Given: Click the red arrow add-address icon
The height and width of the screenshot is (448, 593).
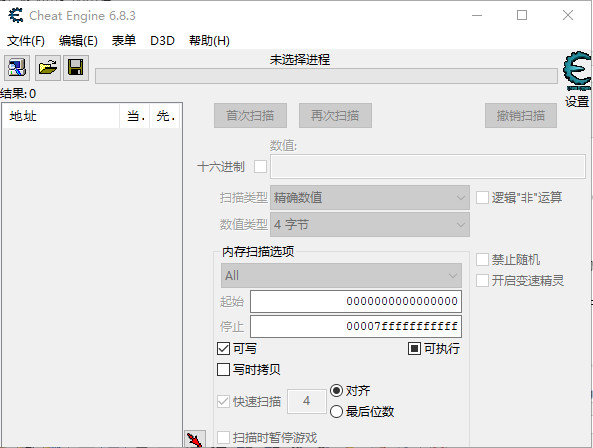Looking at the screenshot, I should pyautogui.click(x=195, y=439).
